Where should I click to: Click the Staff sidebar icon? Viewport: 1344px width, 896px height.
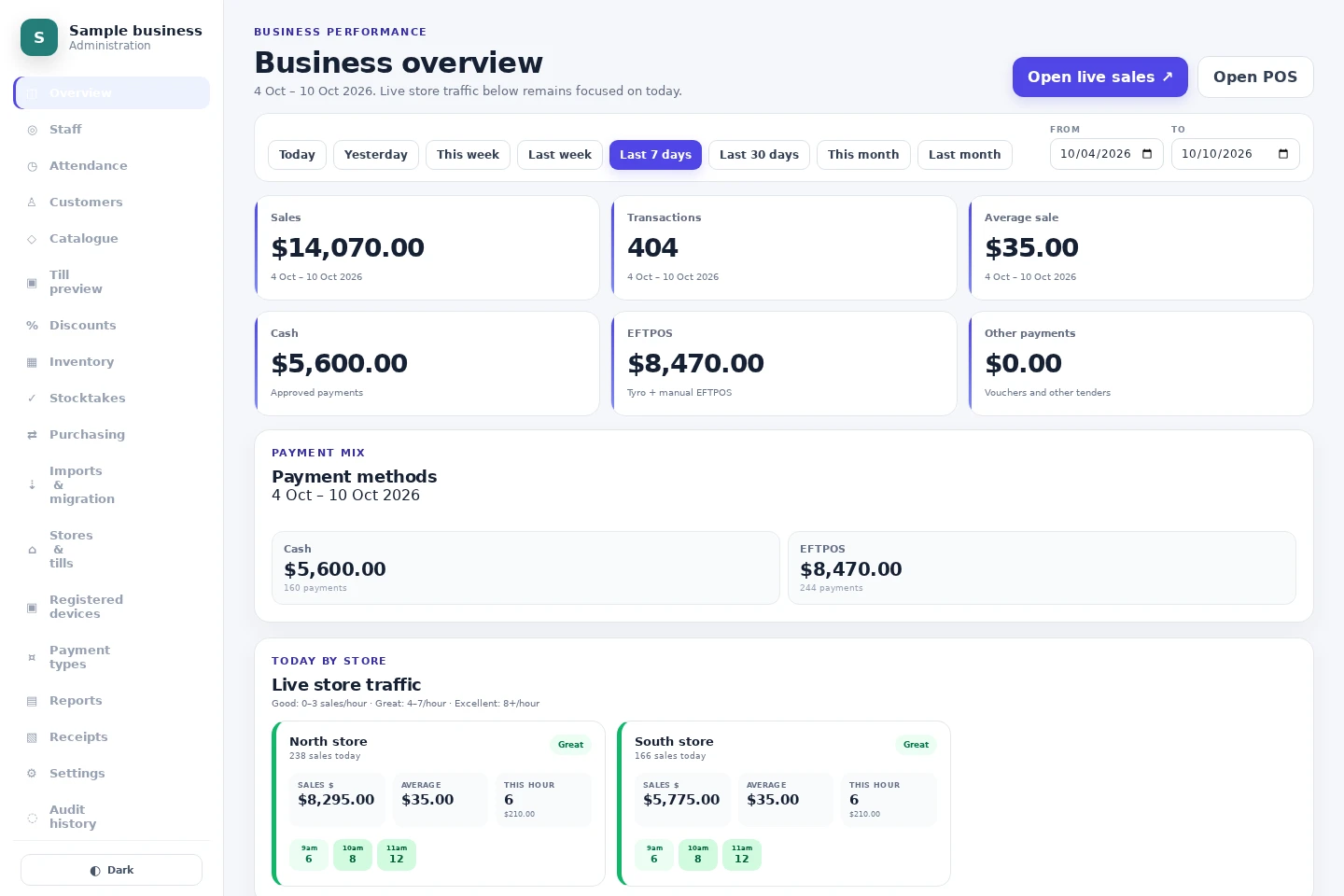[32, 130]
